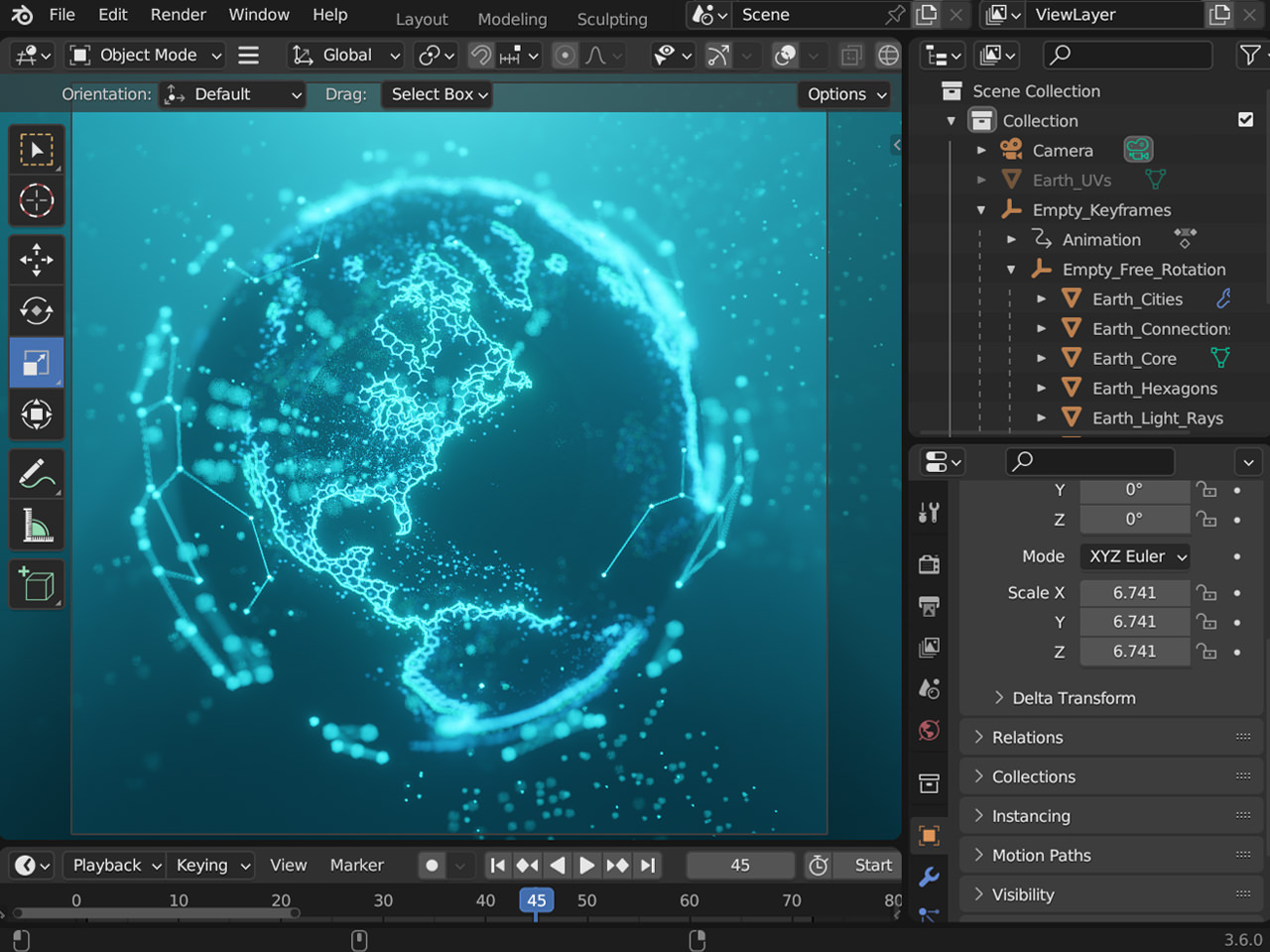The image size is (1270, 952).
Task: Activate the Rotate tool
Action: [37, 311]
